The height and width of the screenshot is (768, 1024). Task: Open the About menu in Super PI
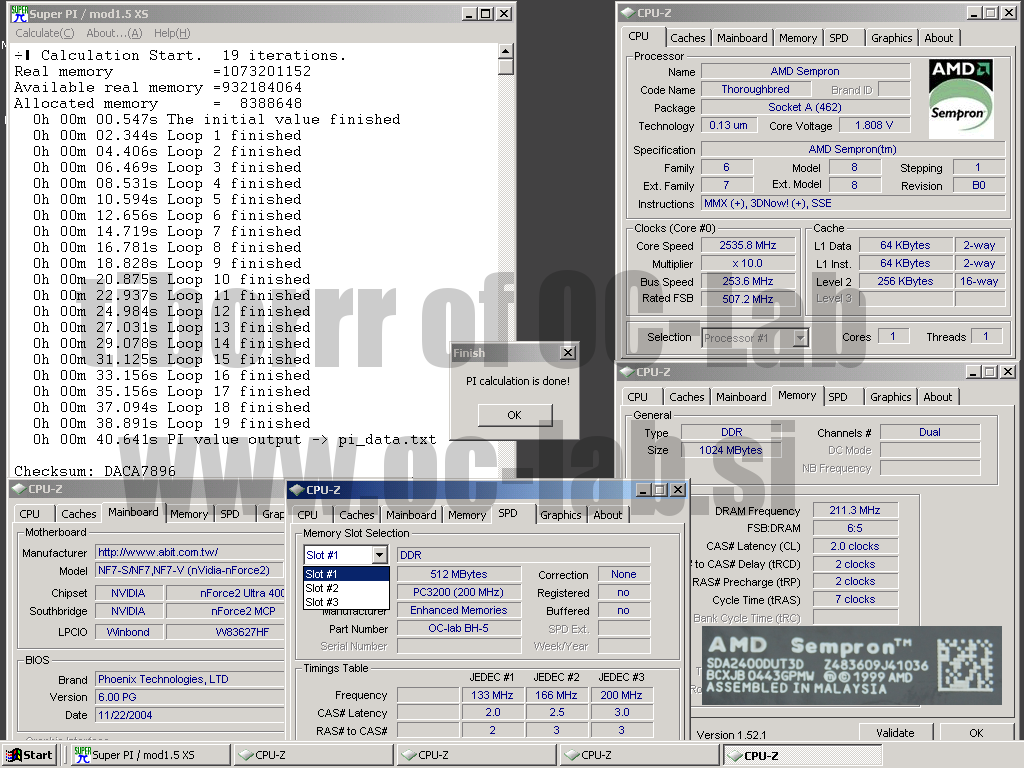114,33
